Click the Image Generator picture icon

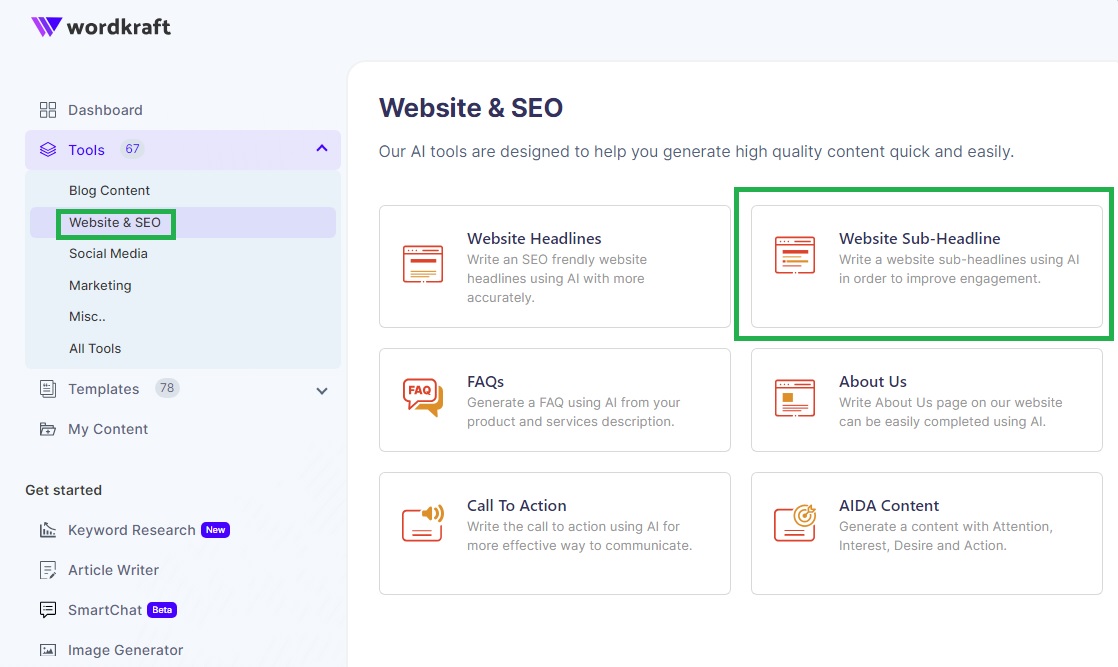click(x=47, y=649)
